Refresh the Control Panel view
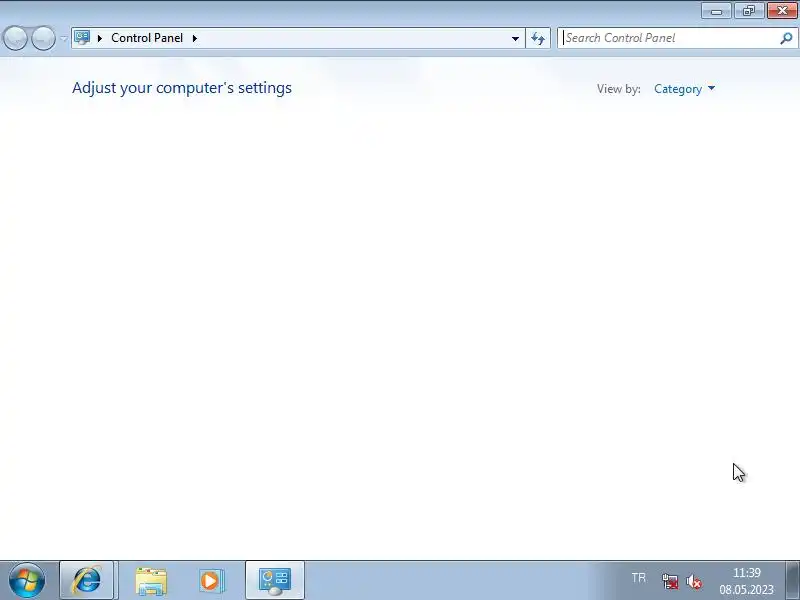The image size is (800, 600). [x=538, y=38]
